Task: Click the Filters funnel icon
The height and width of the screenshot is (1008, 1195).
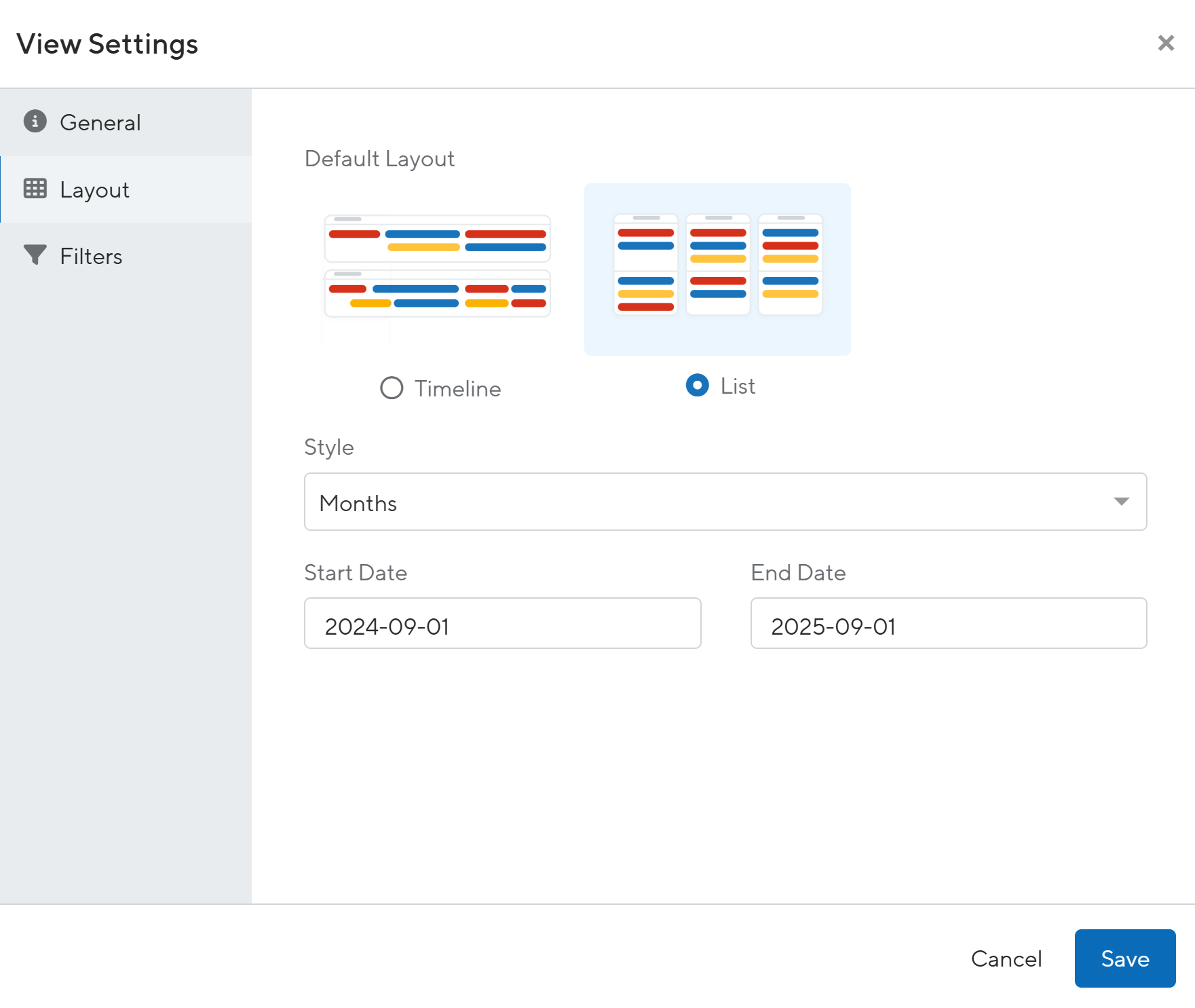Action: coord(35,255)
